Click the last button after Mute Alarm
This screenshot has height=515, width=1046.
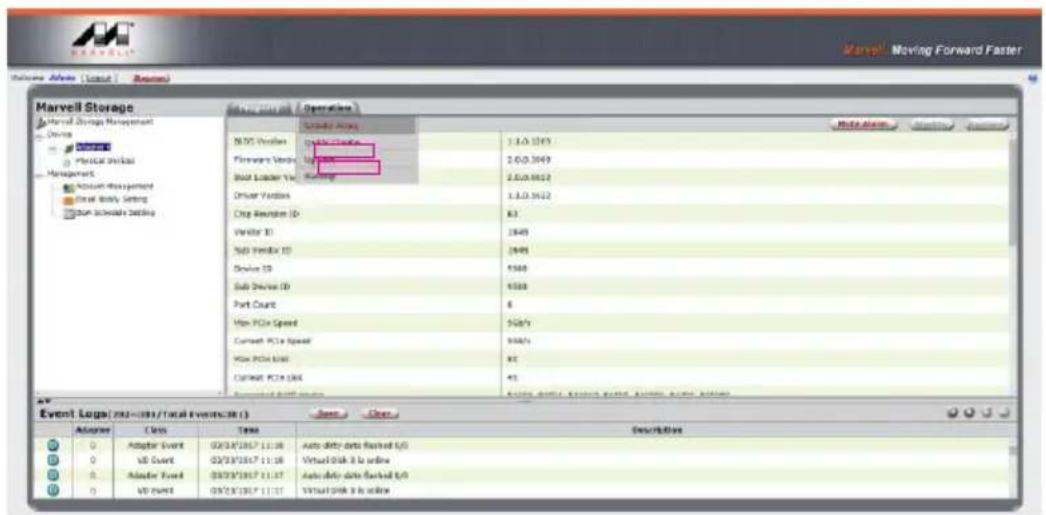coord(985,125)
